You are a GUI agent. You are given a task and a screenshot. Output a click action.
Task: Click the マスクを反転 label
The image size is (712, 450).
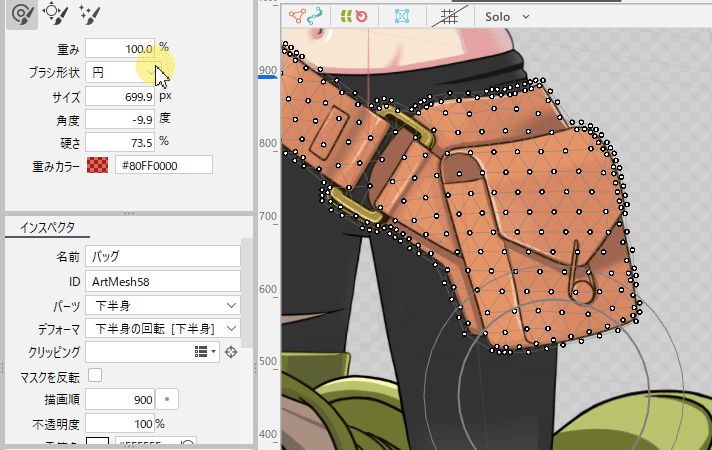point(50,377)
